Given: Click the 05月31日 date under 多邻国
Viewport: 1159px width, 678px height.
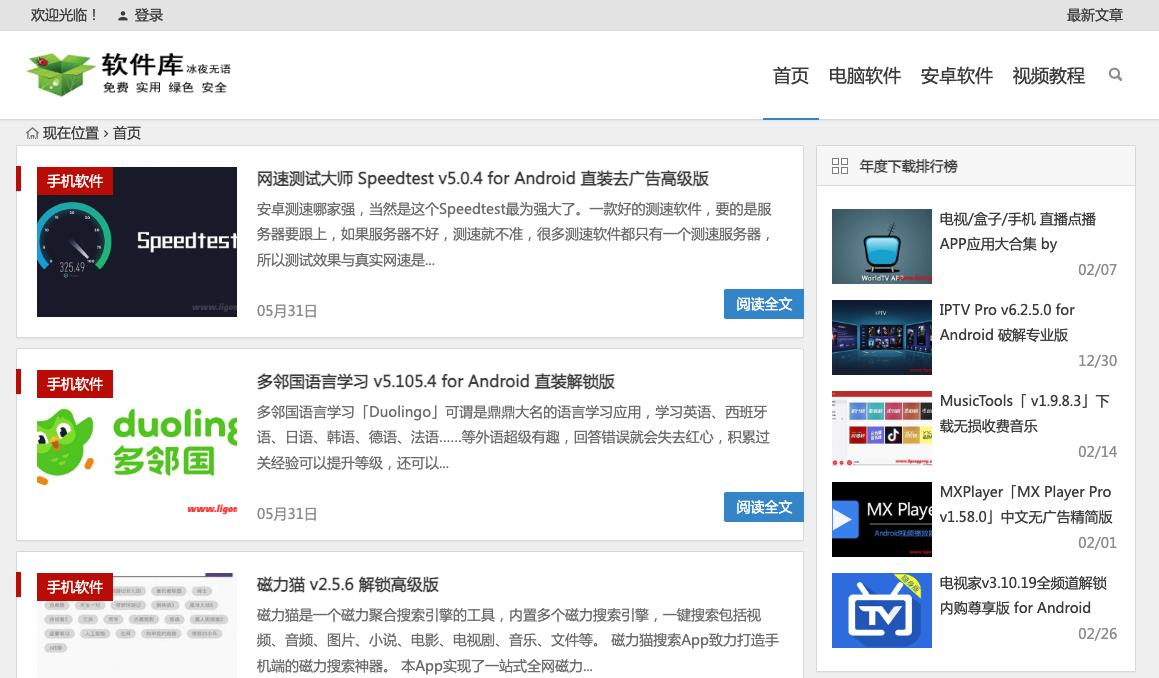Looking at the screenshot, I should click(x=287, y=514).
